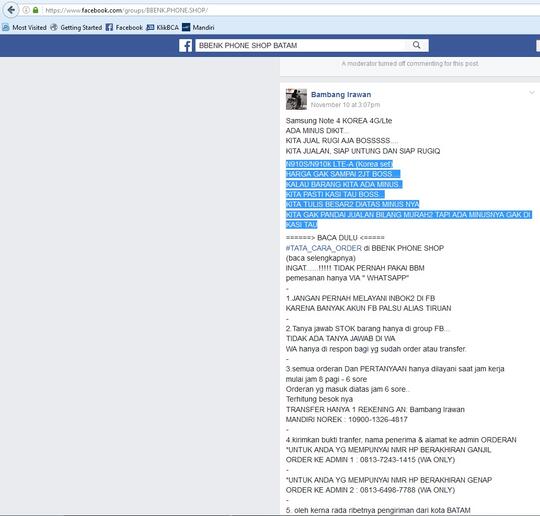Open the Most Visited bookmark

point(24,28)
